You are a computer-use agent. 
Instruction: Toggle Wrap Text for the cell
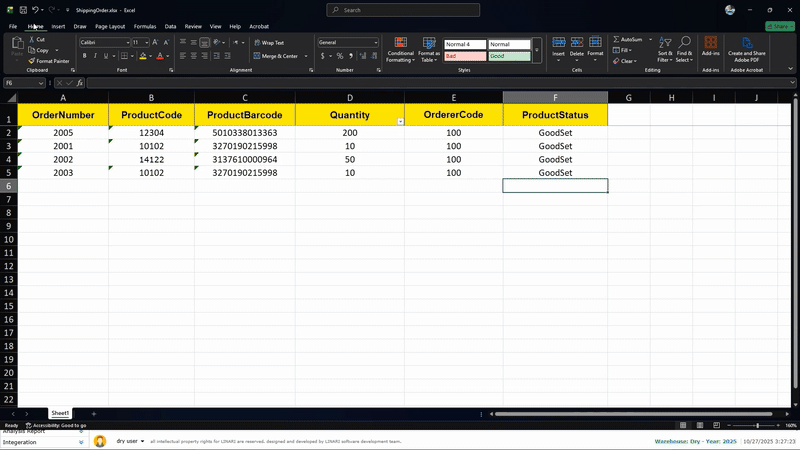click(x=268, y=43)
